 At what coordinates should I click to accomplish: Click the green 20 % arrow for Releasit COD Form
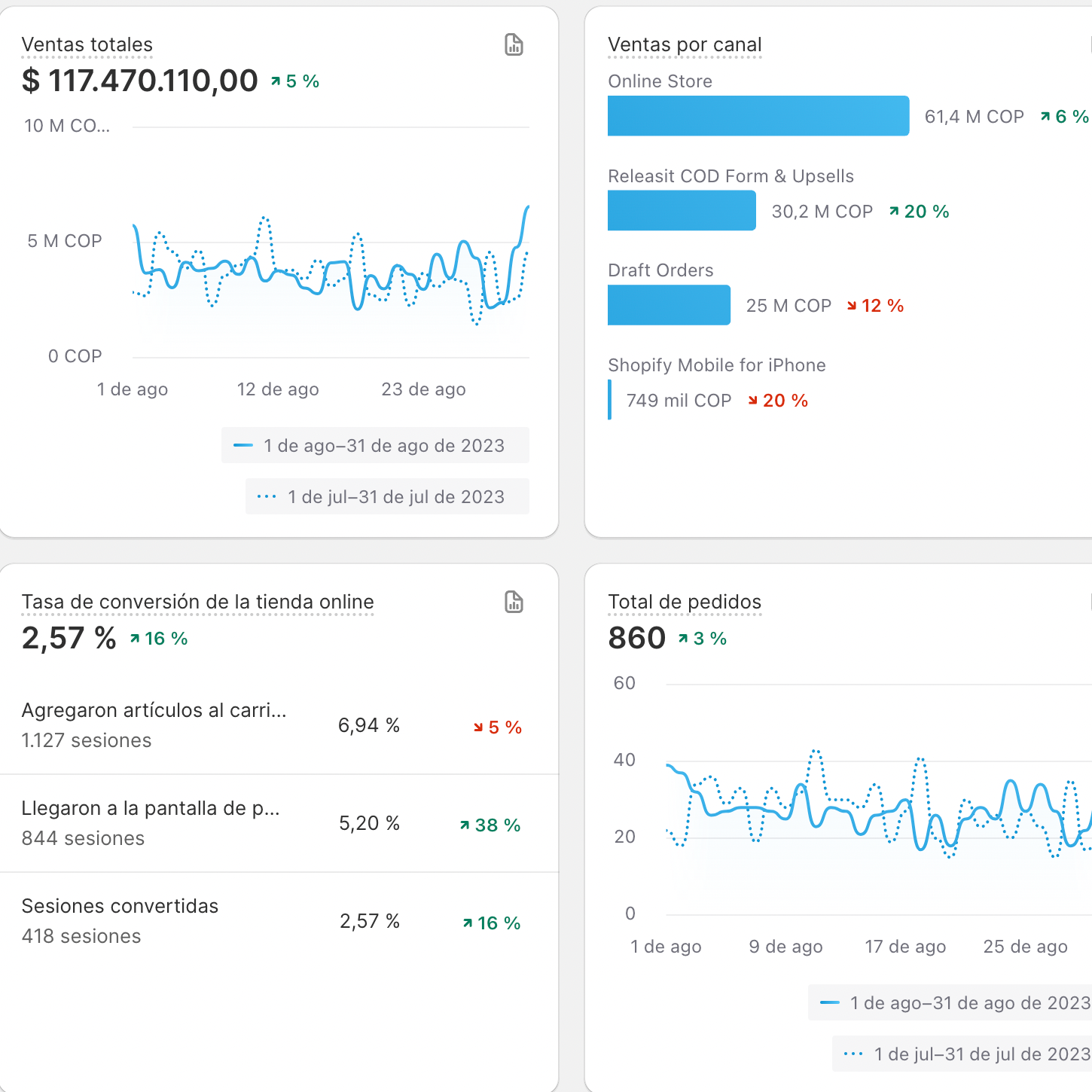(894, 212)
